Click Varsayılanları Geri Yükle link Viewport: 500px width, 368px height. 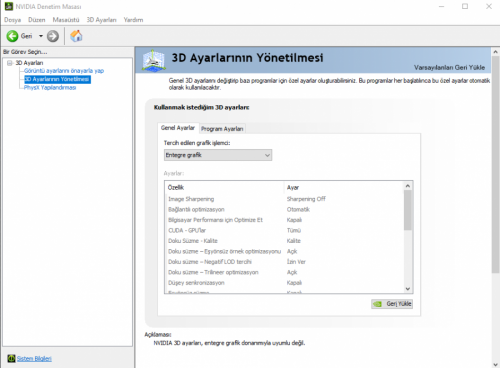coord(449,68)
